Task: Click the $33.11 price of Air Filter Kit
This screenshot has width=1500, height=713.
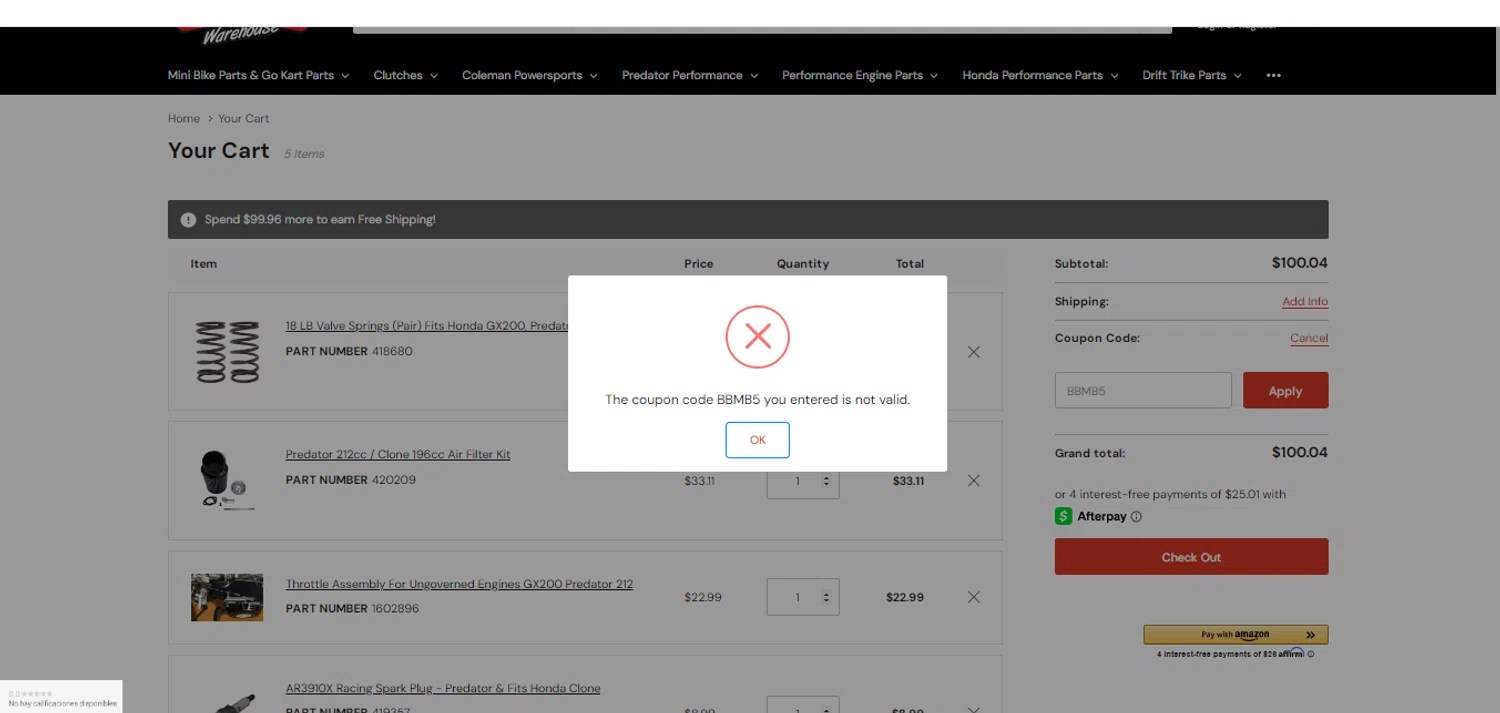Action: pos(700,481)
